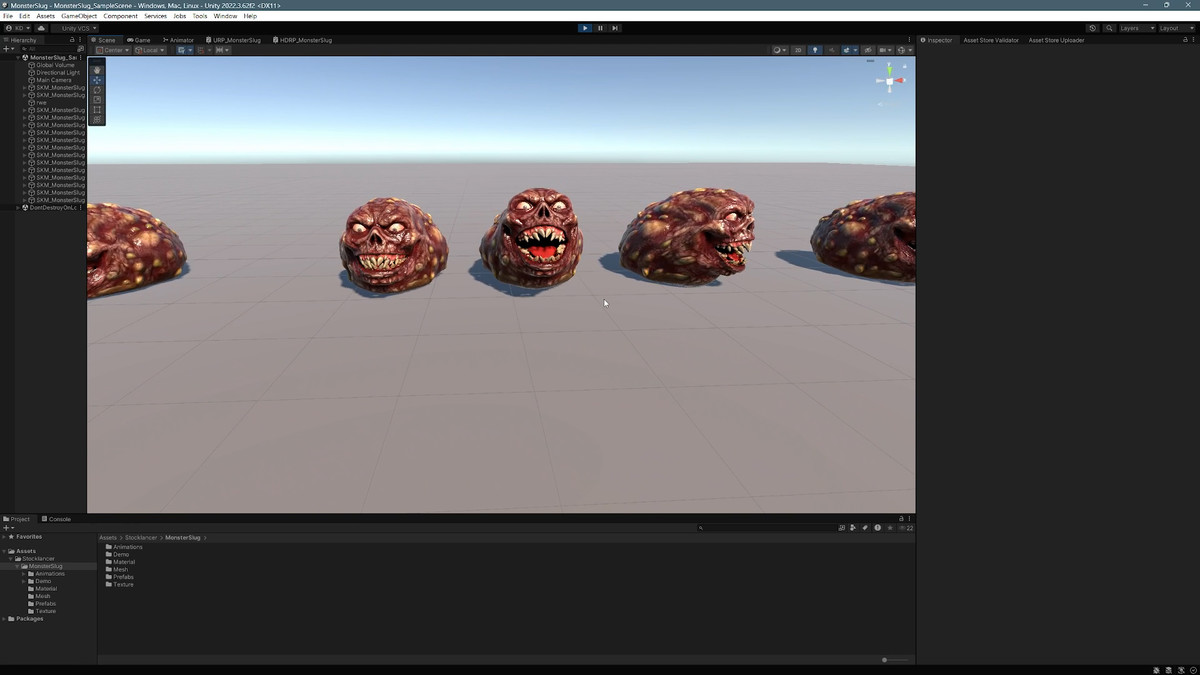Switch to the Game tab

pyautogui.click(x=139, y=40)
